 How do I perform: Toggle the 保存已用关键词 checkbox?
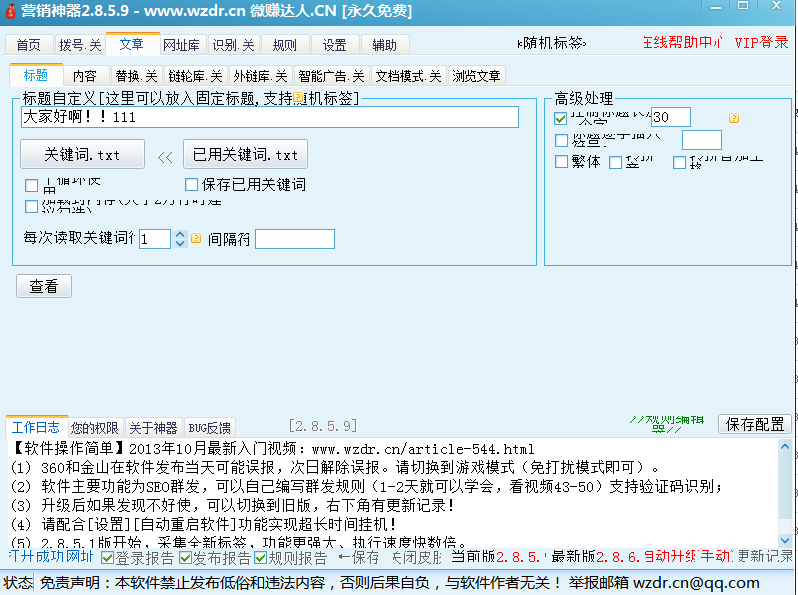pyautogui.click(x=191, y=184)
